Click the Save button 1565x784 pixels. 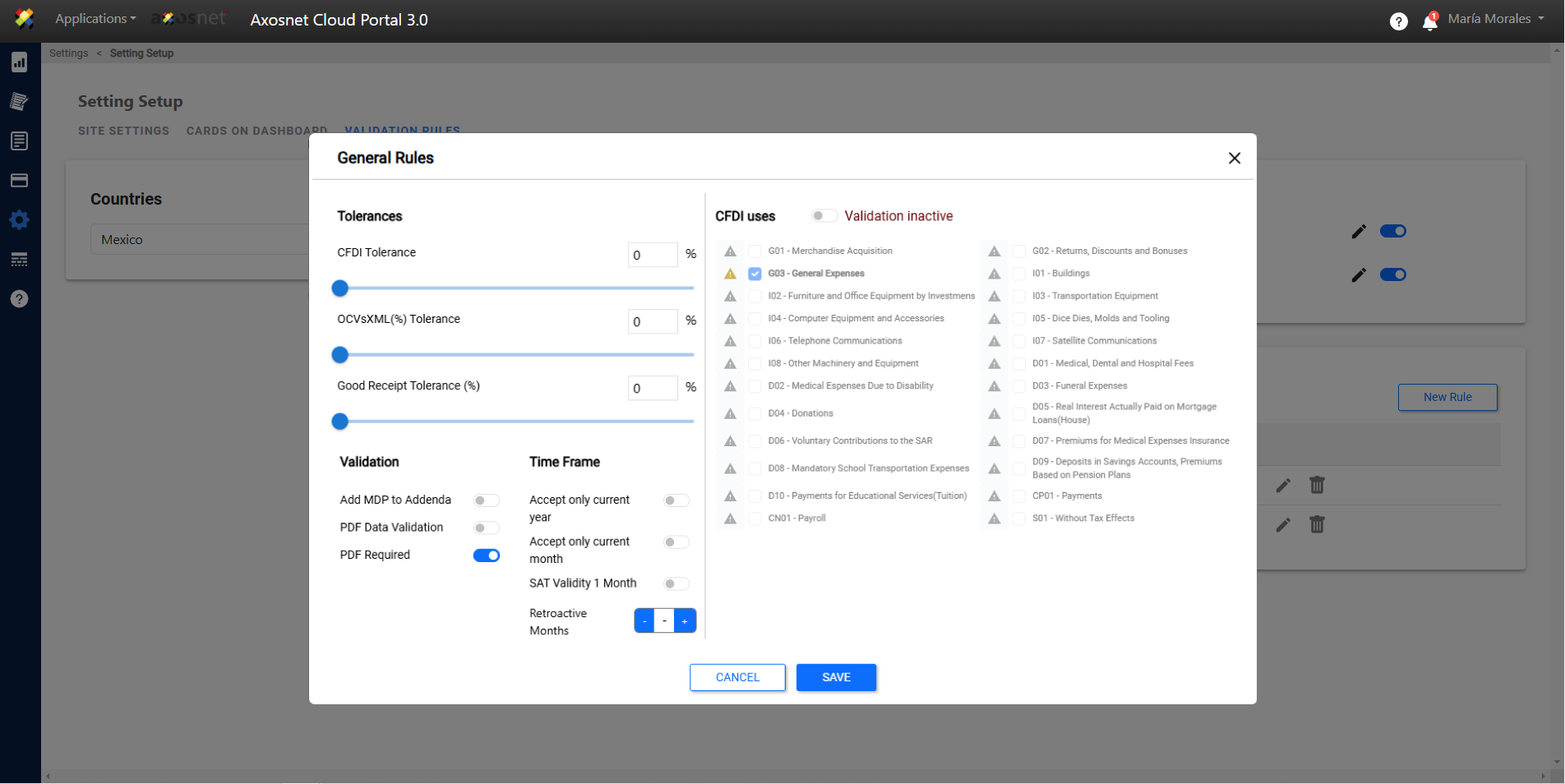[836, 677]
